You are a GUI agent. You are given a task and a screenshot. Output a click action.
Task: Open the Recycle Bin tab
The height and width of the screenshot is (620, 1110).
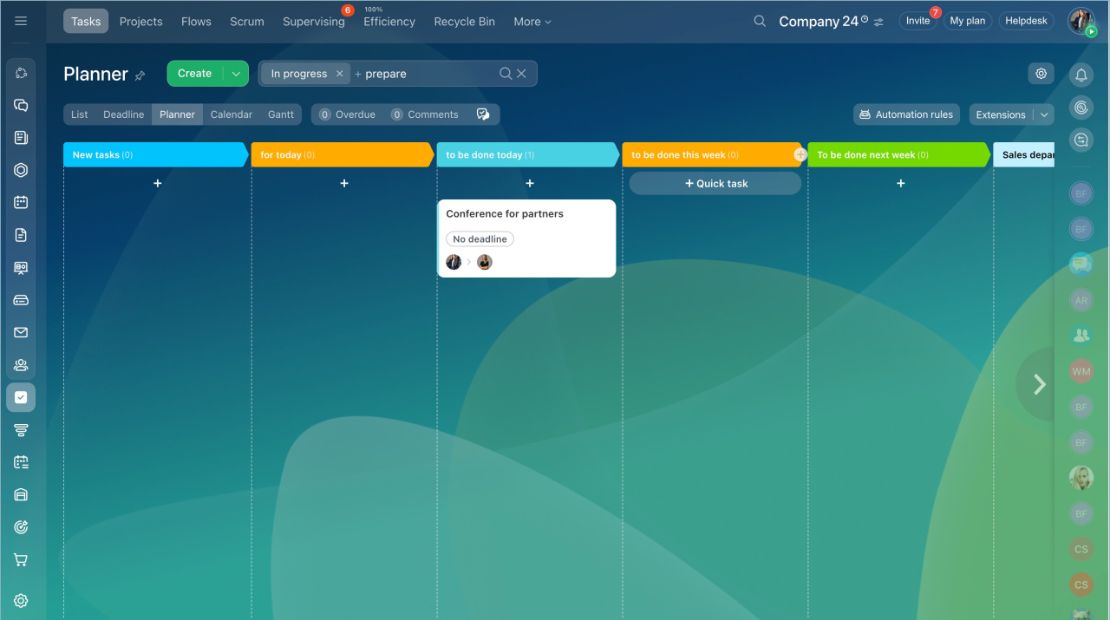pos(464,22)
